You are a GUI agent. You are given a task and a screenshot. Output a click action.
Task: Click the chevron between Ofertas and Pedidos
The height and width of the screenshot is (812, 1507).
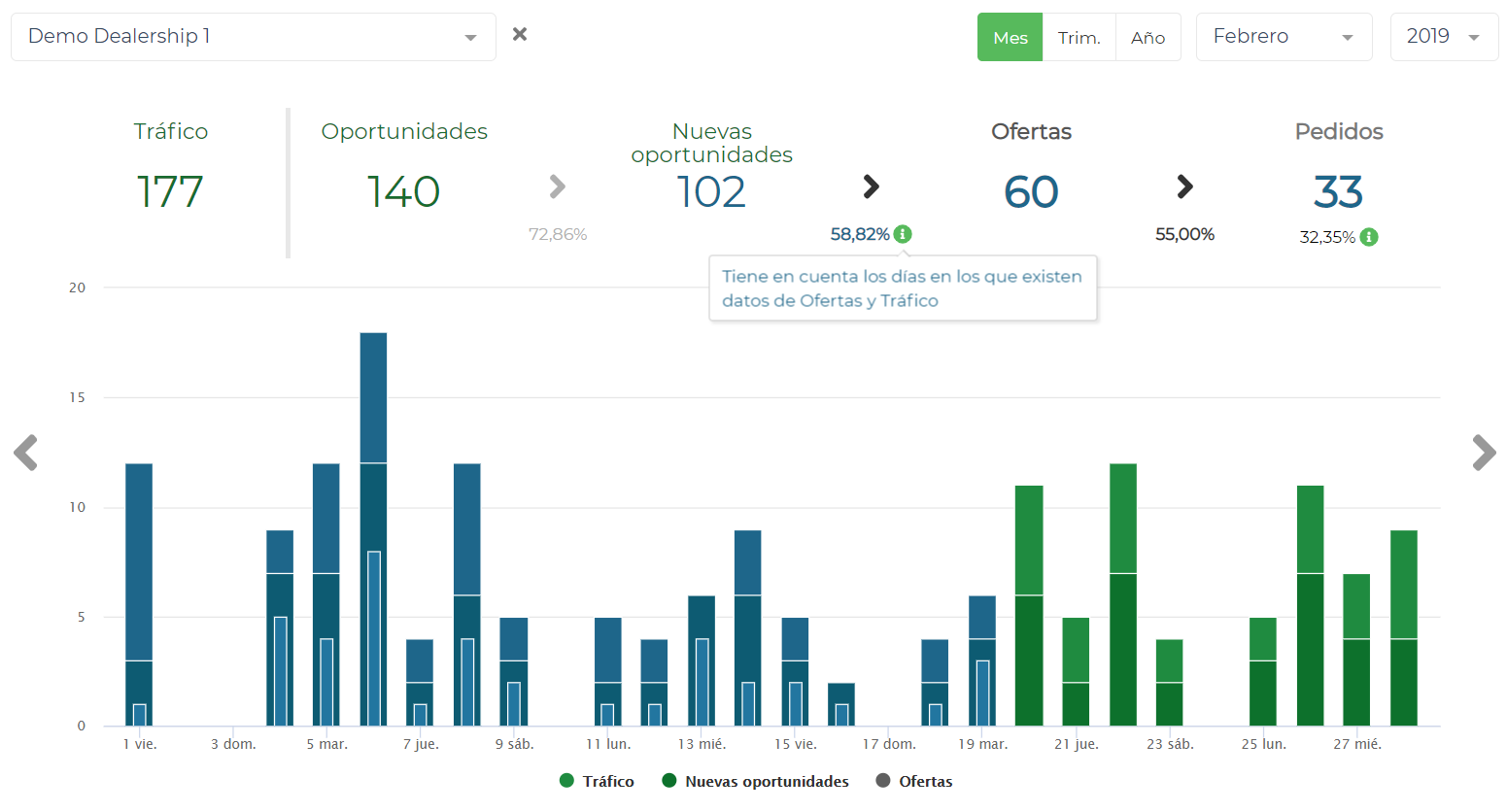[1184, 186]
